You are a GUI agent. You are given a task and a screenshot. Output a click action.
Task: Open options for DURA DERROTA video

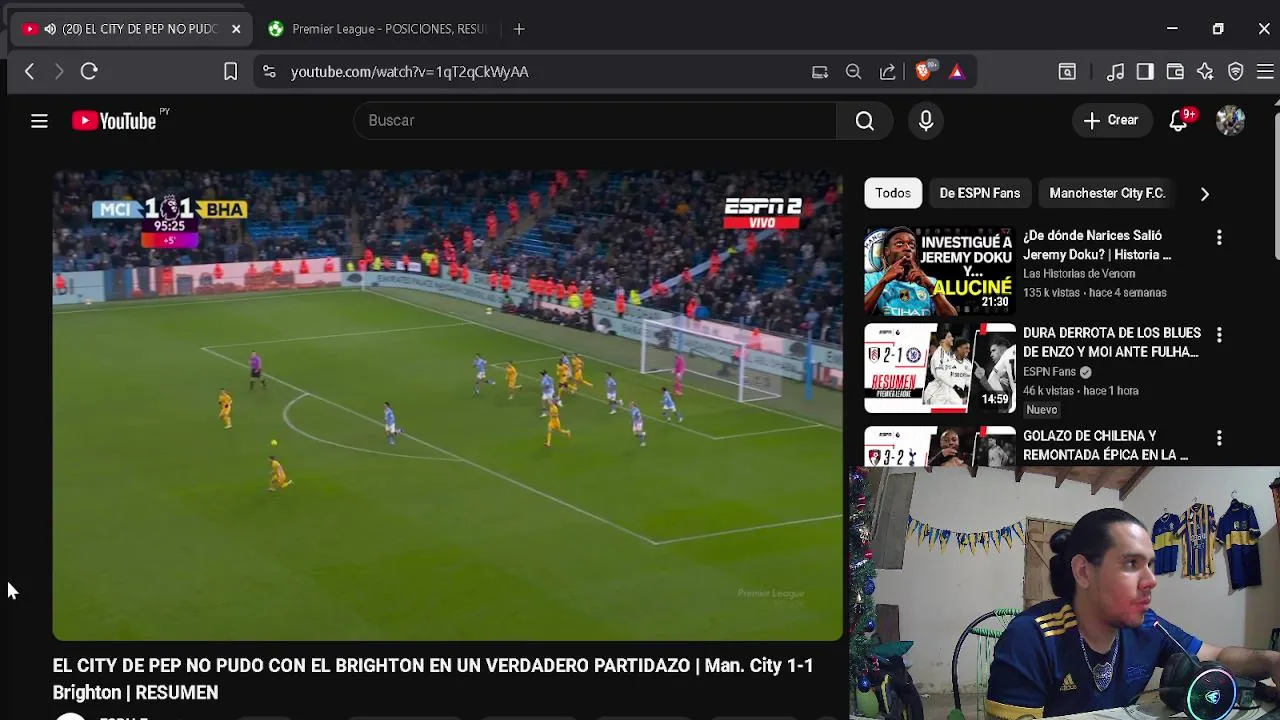click(x=1219, y=335)
